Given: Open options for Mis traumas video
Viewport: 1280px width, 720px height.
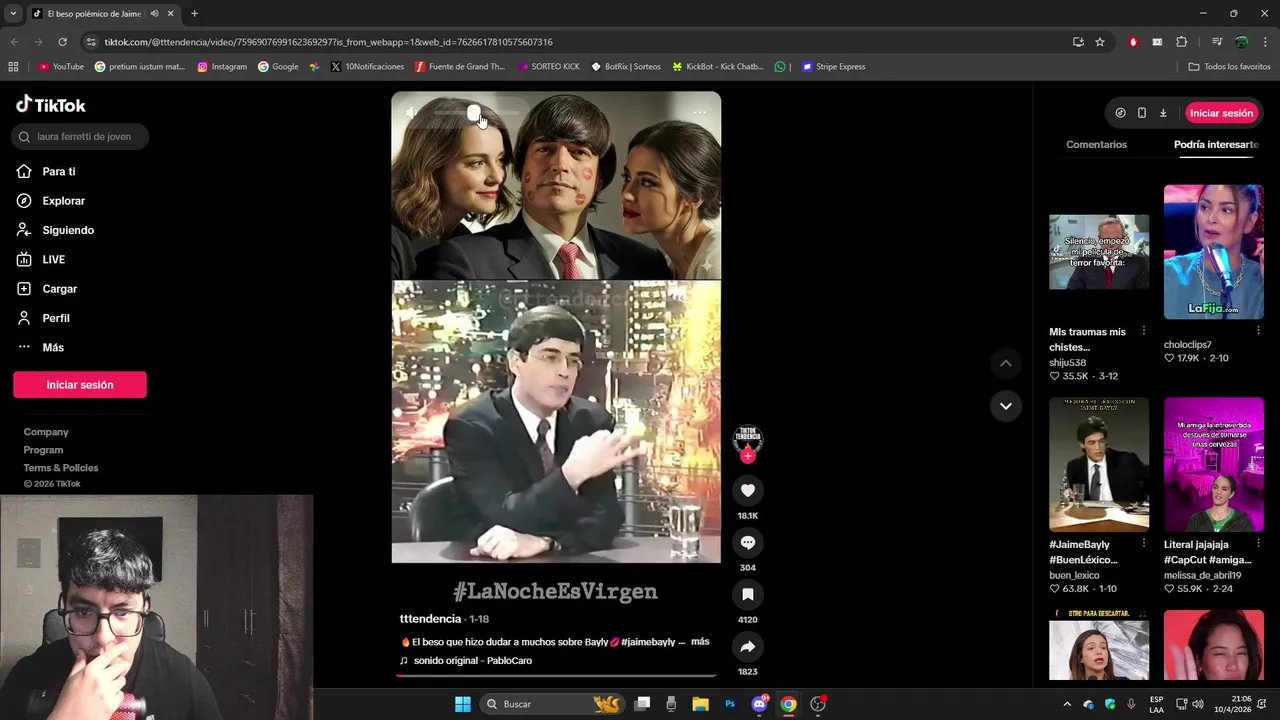Looking at the screenshot, I should [x=1144, y=331].
